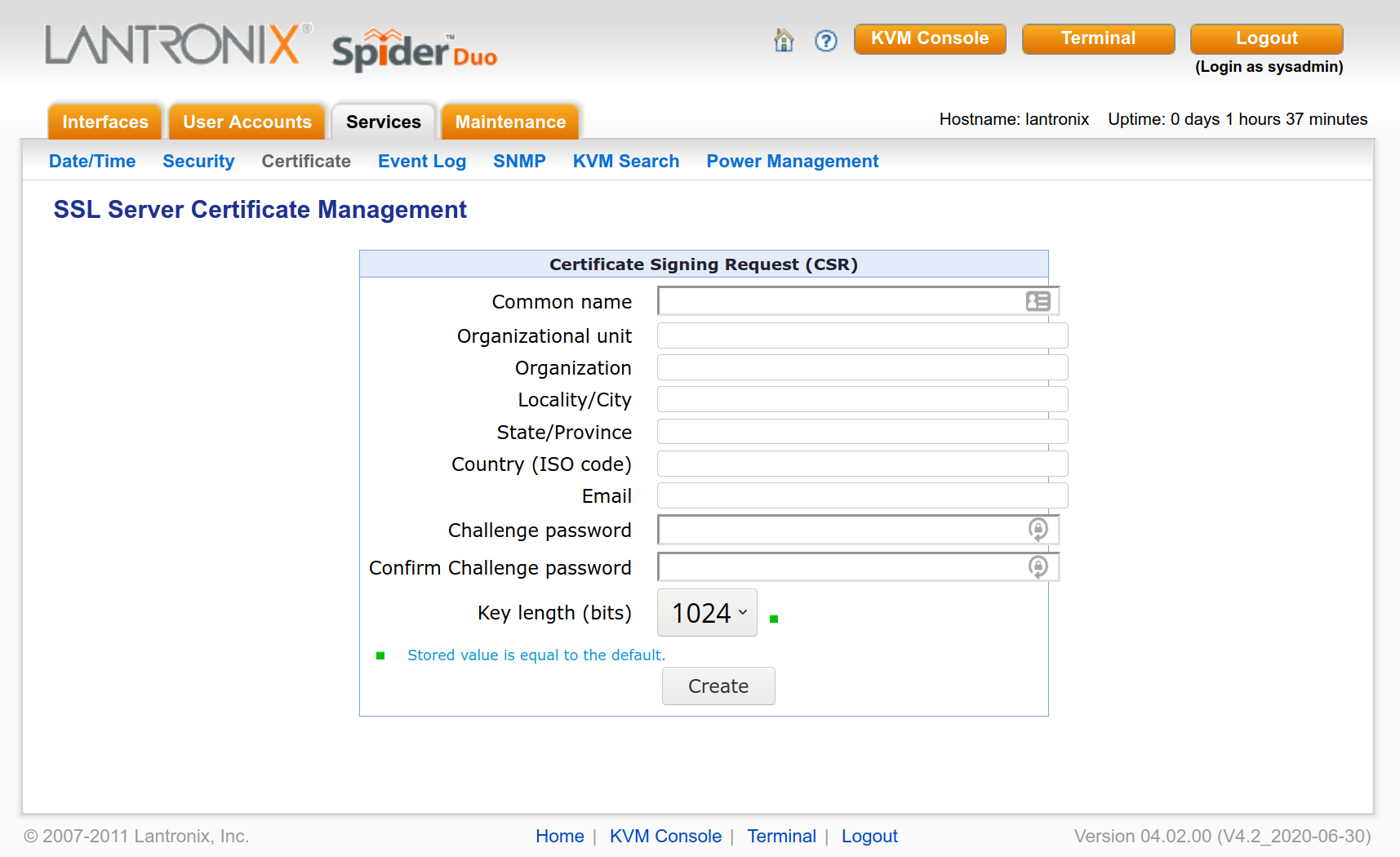Open the Certificate submenu

[x=306, y=162]
